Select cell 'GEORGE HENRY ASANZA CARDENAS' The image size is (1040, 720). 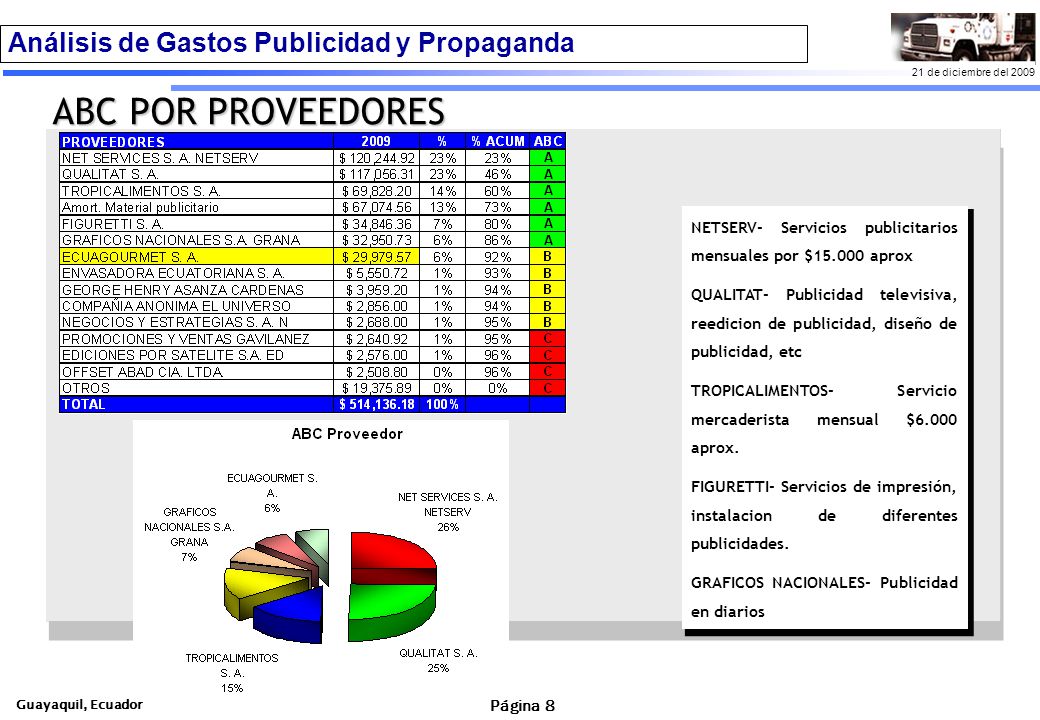[x=196, y=290]
